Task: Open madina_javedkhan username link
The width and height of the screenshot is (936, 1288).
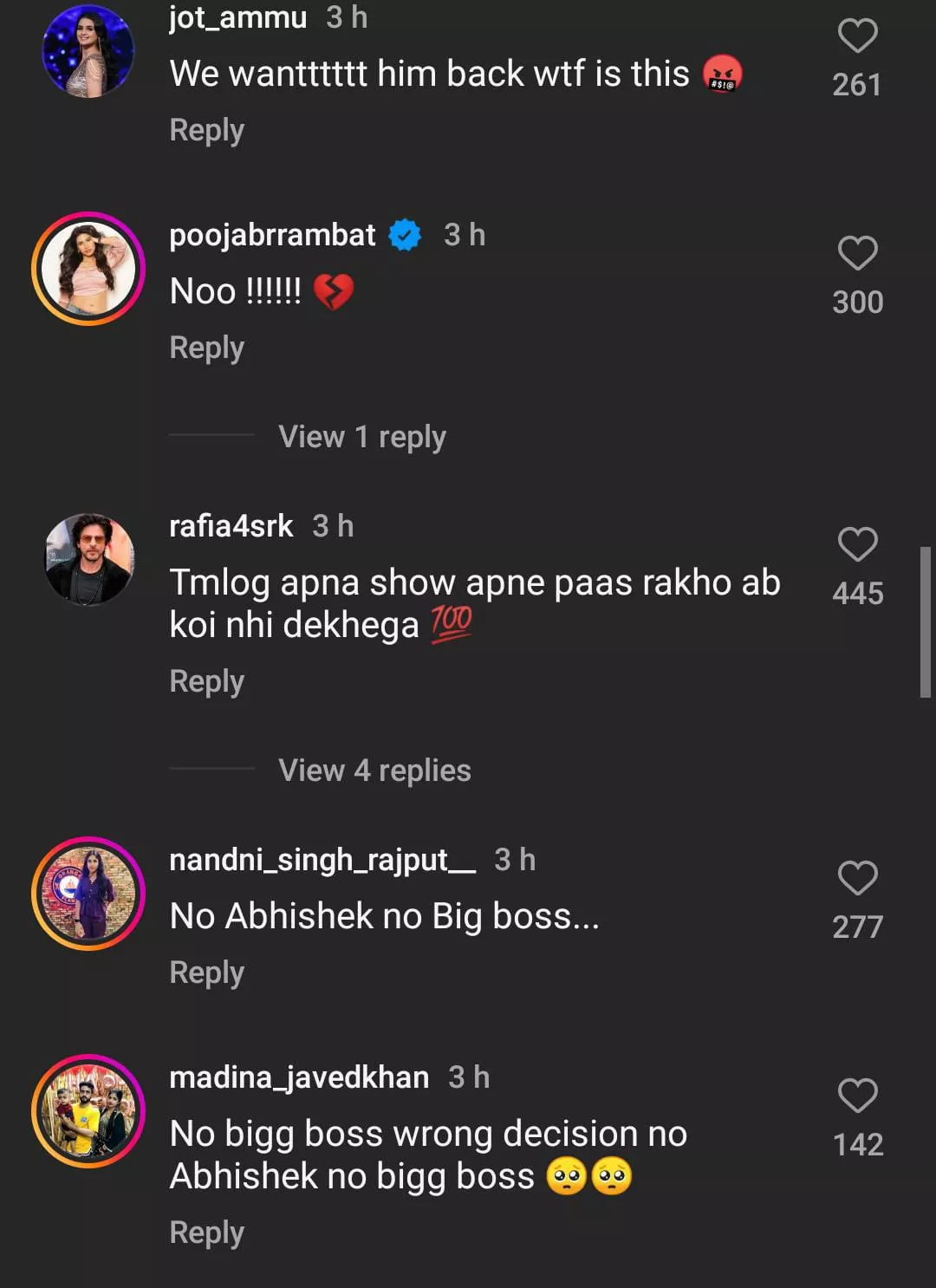Action: 299,1077
